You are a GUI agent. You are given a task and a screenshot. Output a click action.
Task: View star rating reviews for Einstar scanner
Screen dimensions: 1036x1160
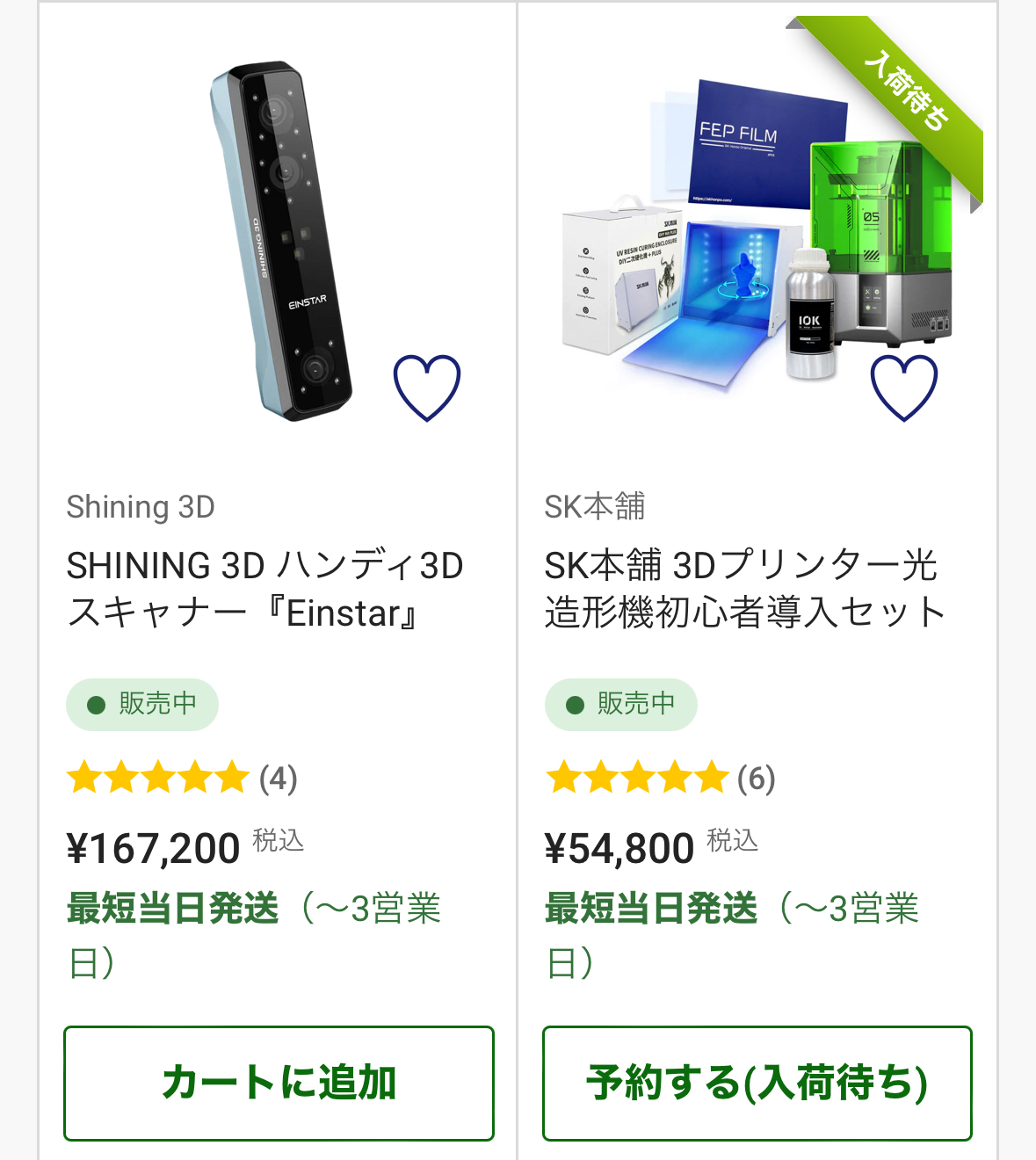(x=158, y=779)
